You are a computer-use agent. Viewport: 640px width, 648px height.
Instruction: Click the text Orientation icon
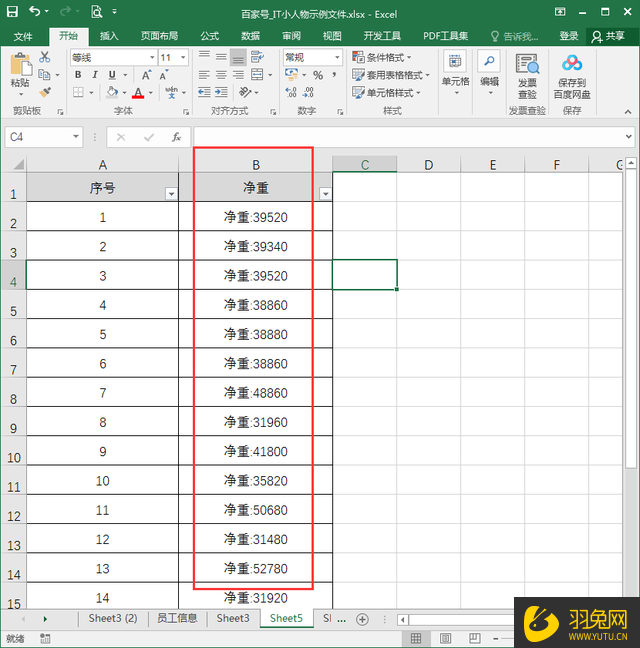click(245, 92)
